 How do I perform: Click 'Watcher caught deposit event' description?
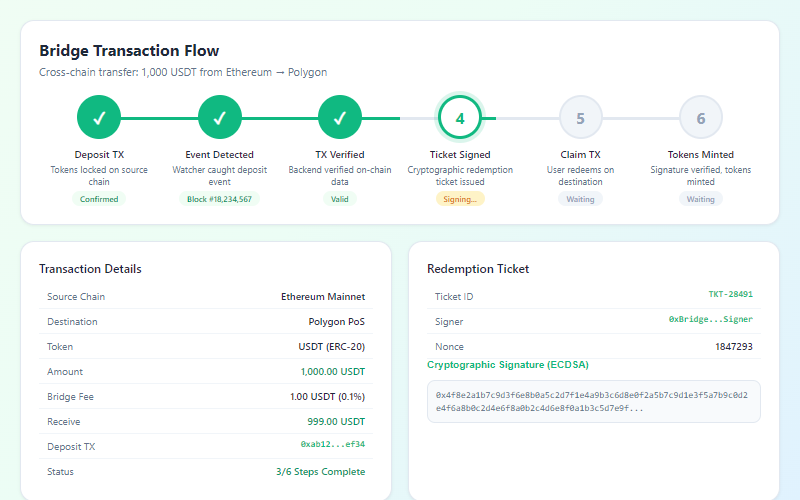click(x=219, y=176)
